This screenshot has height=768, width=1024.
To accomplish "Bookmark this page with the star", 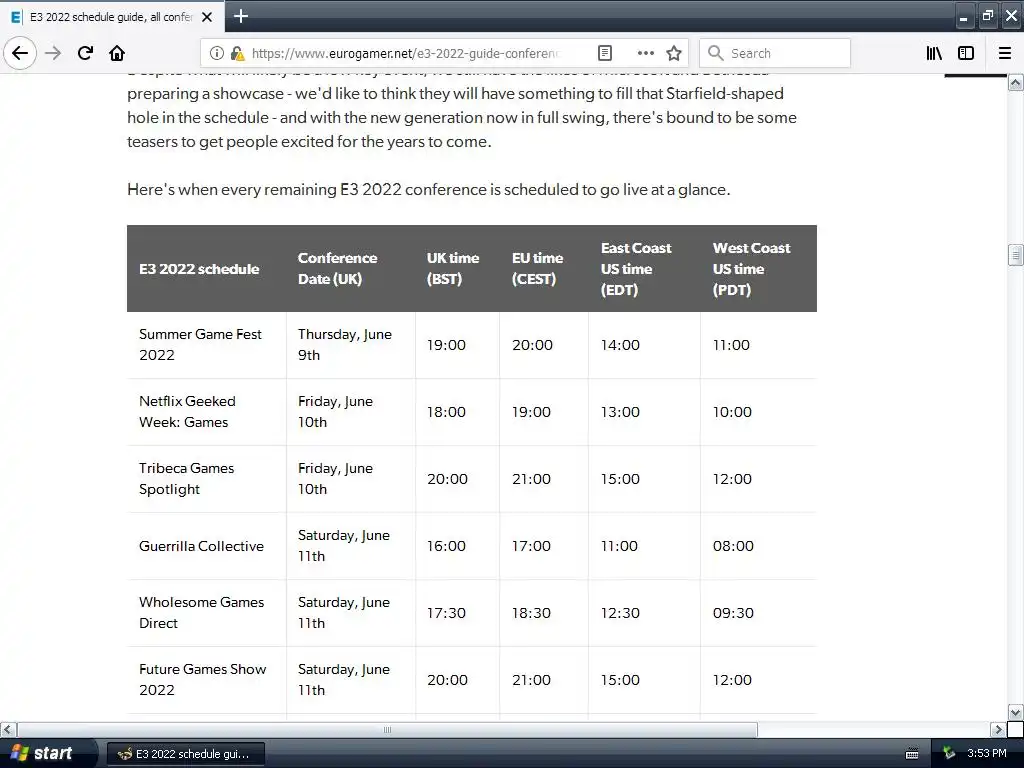I will coord(674,53).
